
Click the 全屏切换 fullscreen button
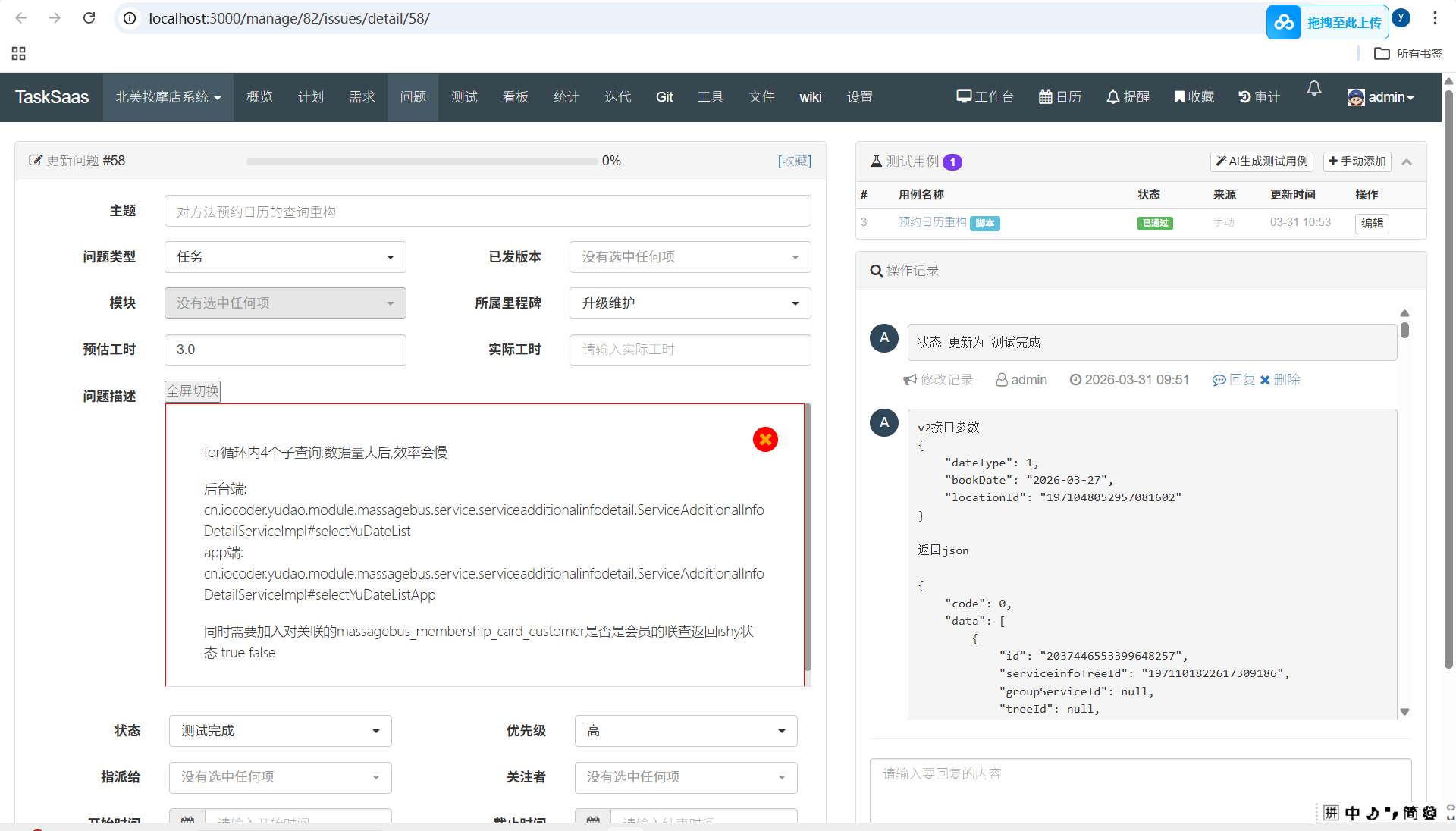pos(193,391)
